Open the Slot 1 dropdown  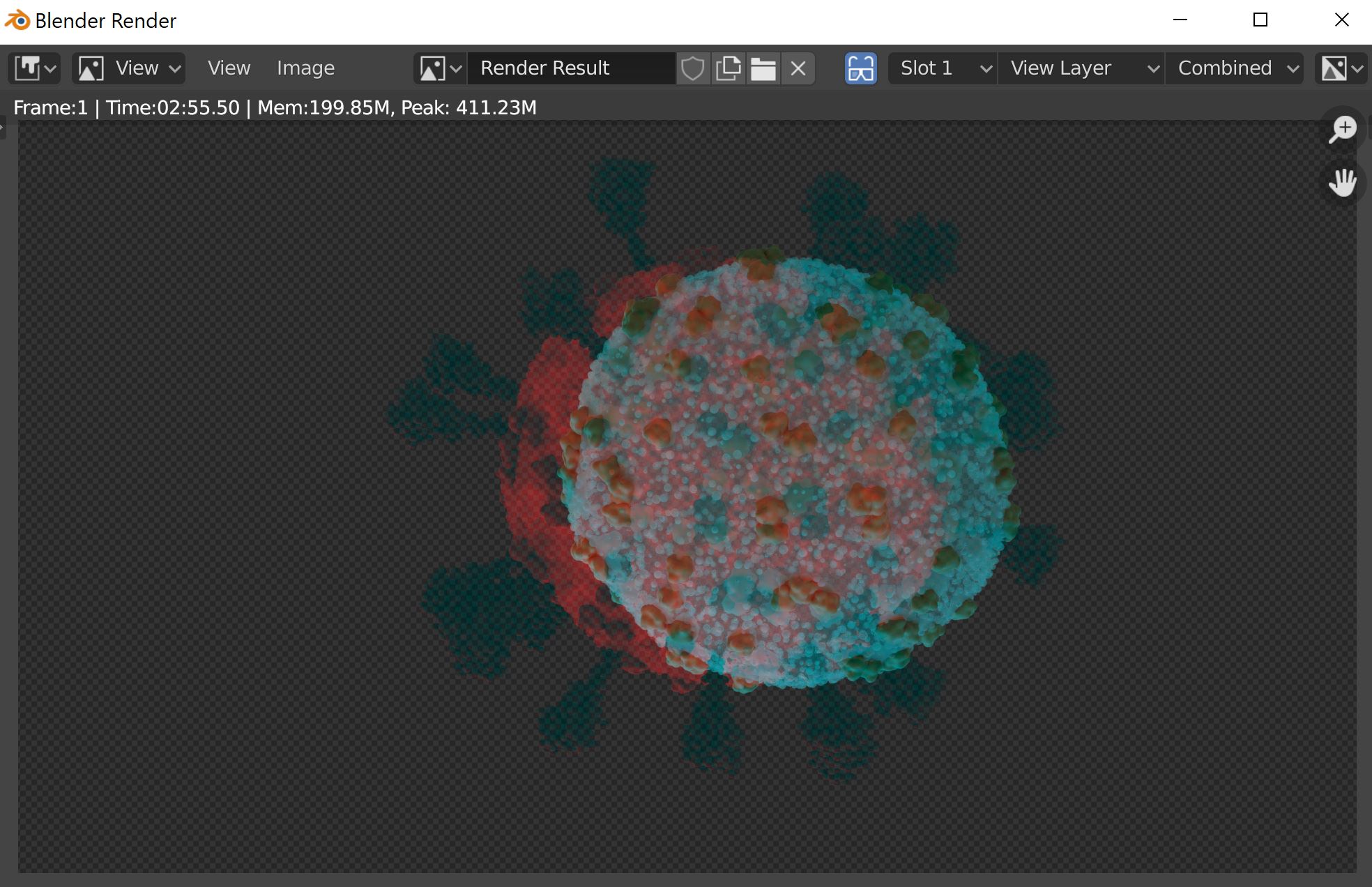coord(941,68)
